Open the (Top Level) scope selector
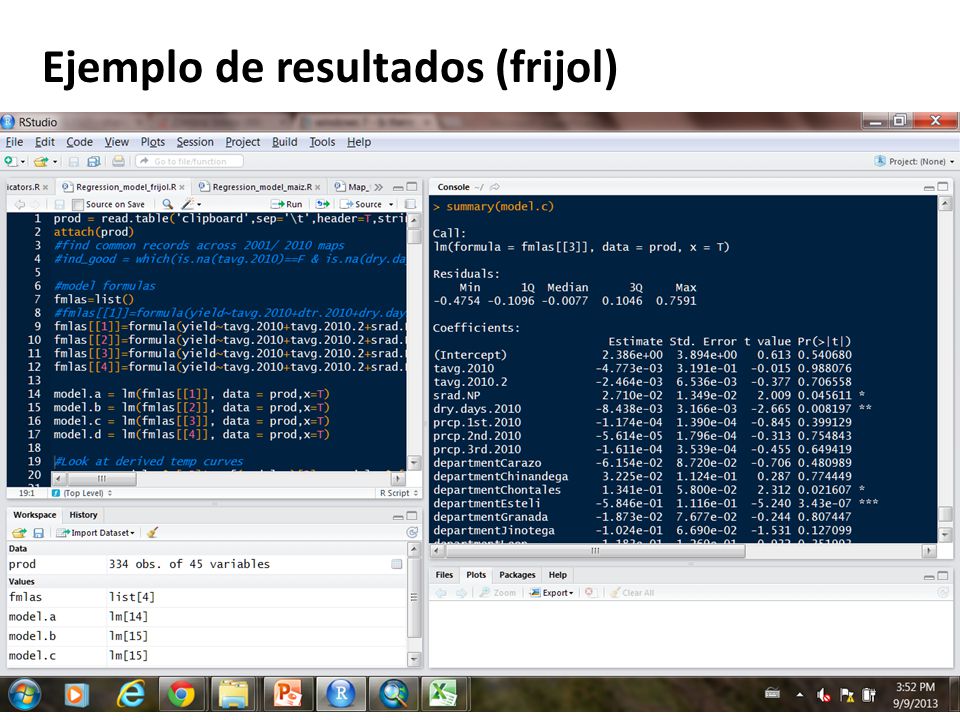Screen dimensions: 960x720 coord(82,493)
